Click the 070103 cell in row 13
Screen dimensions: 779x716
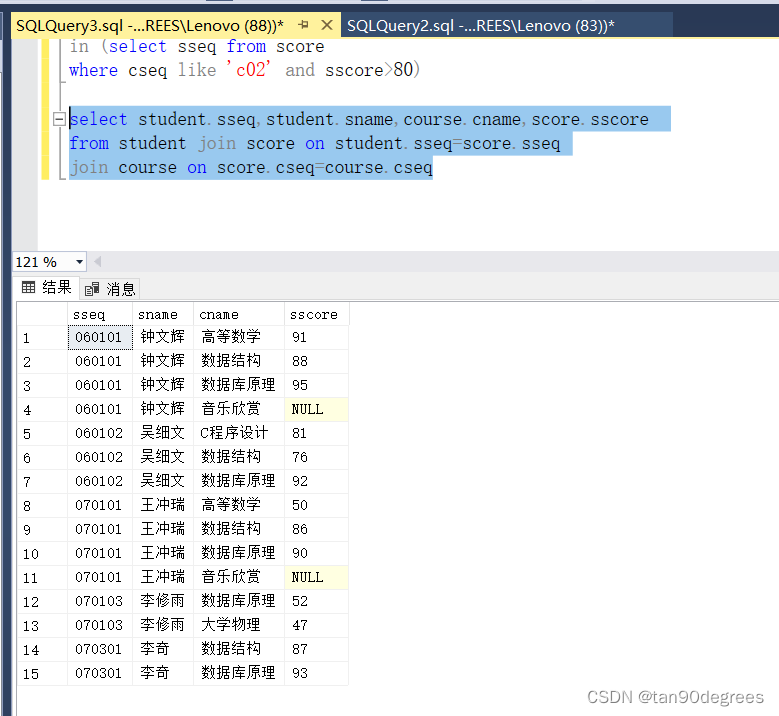pyautogui.click(x=100, y=625)
